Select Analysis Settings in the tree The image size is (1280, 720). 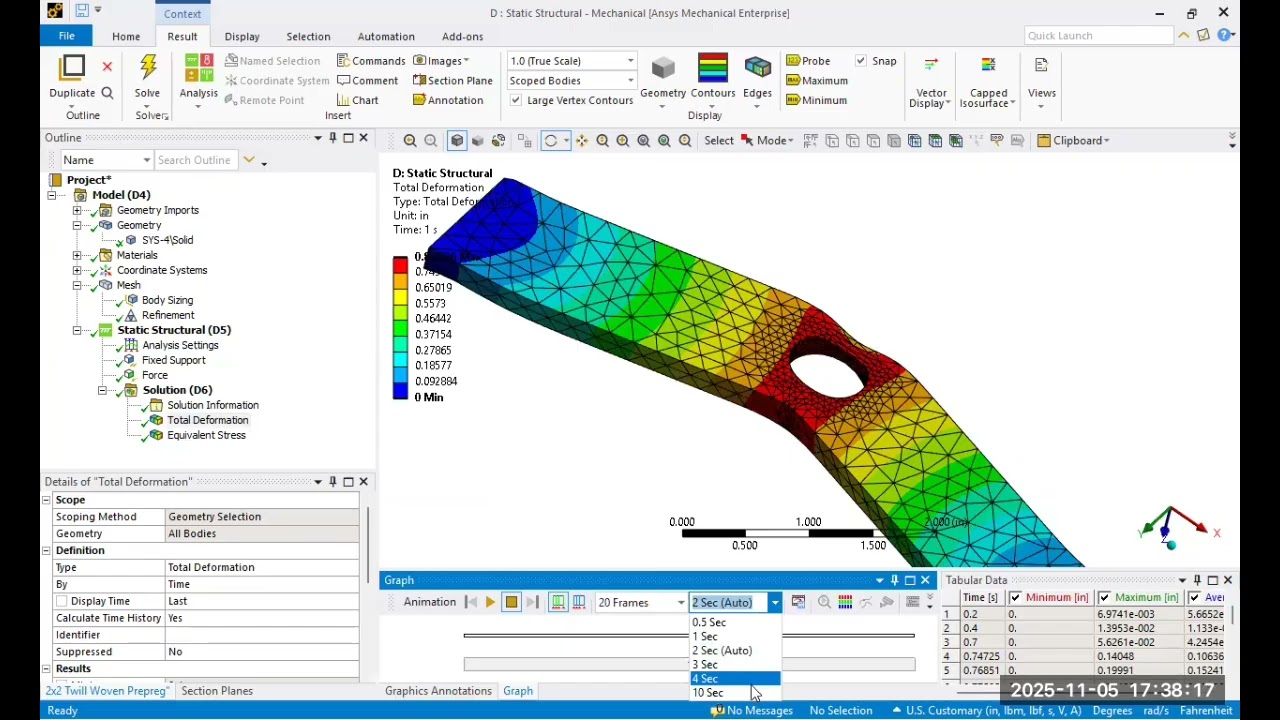180,345
